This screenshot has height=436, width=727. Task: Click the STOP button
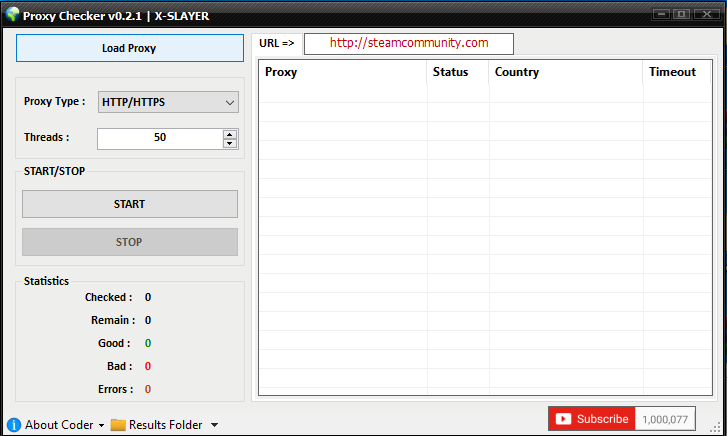(130, 242)
